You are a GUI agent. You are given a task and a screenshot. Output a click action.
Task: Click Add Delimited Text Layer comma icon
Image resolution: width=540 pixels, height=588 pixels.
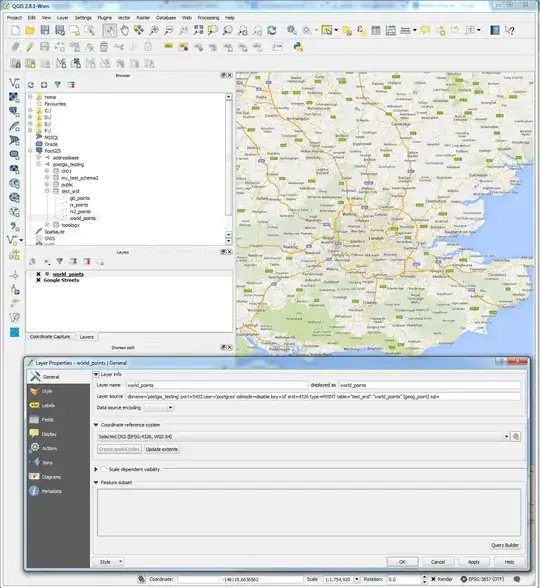14,226
